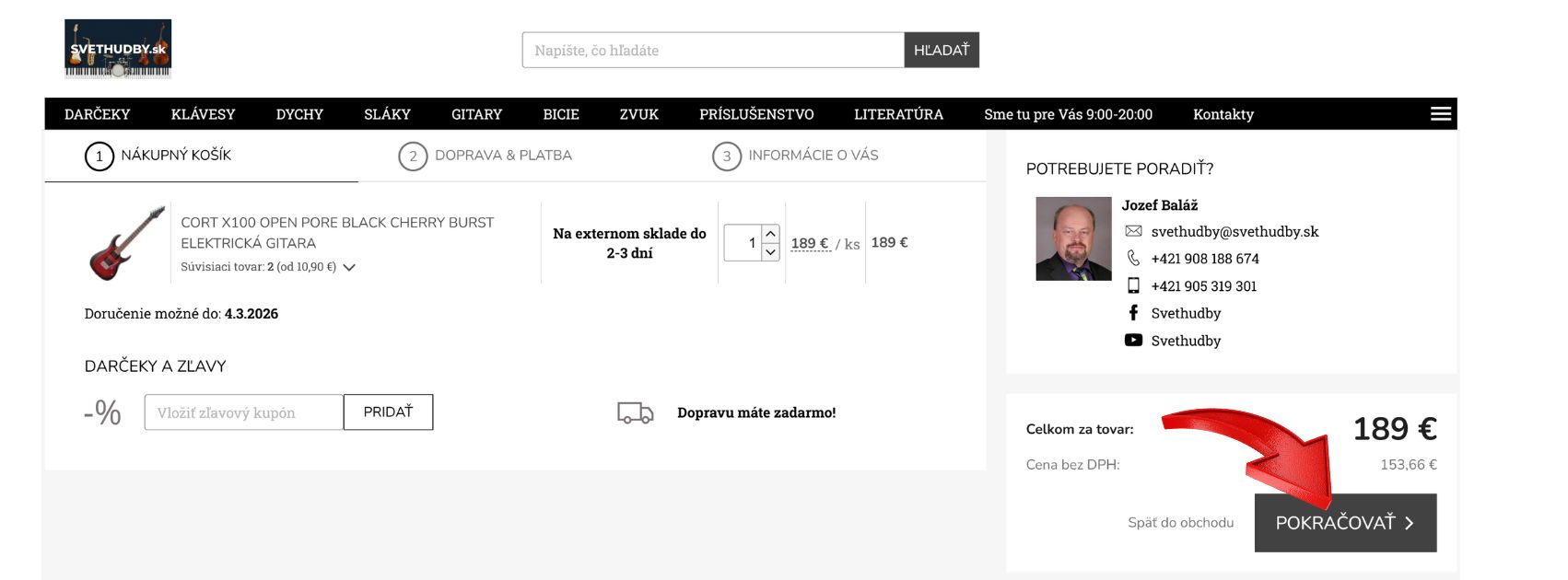Open the Svethudby Facebook link
The image size is (1568, 580).
(x=1186, y=313)
